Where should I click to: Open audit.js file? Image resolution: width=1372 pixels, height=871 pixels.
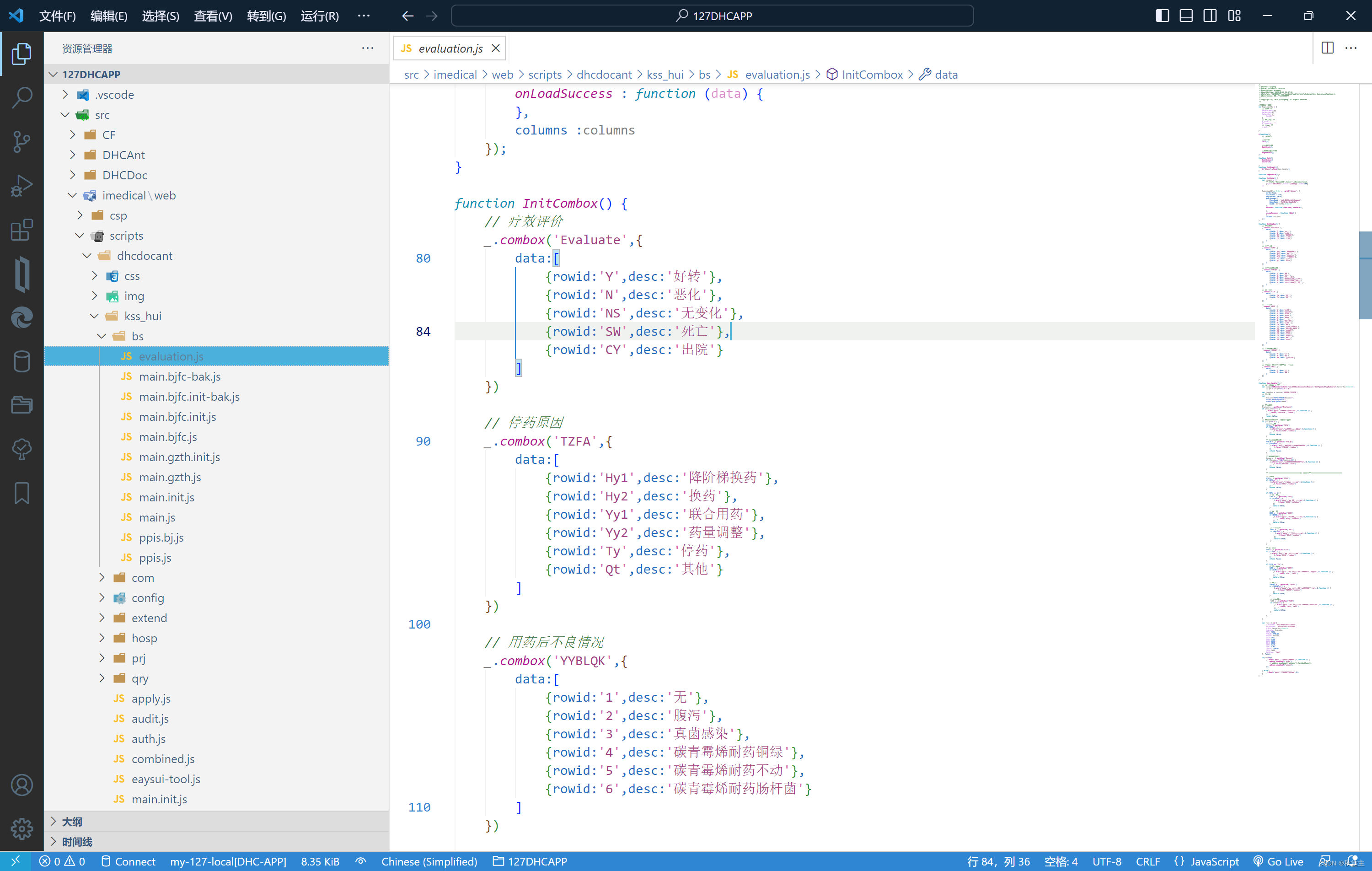click(216, 719)
